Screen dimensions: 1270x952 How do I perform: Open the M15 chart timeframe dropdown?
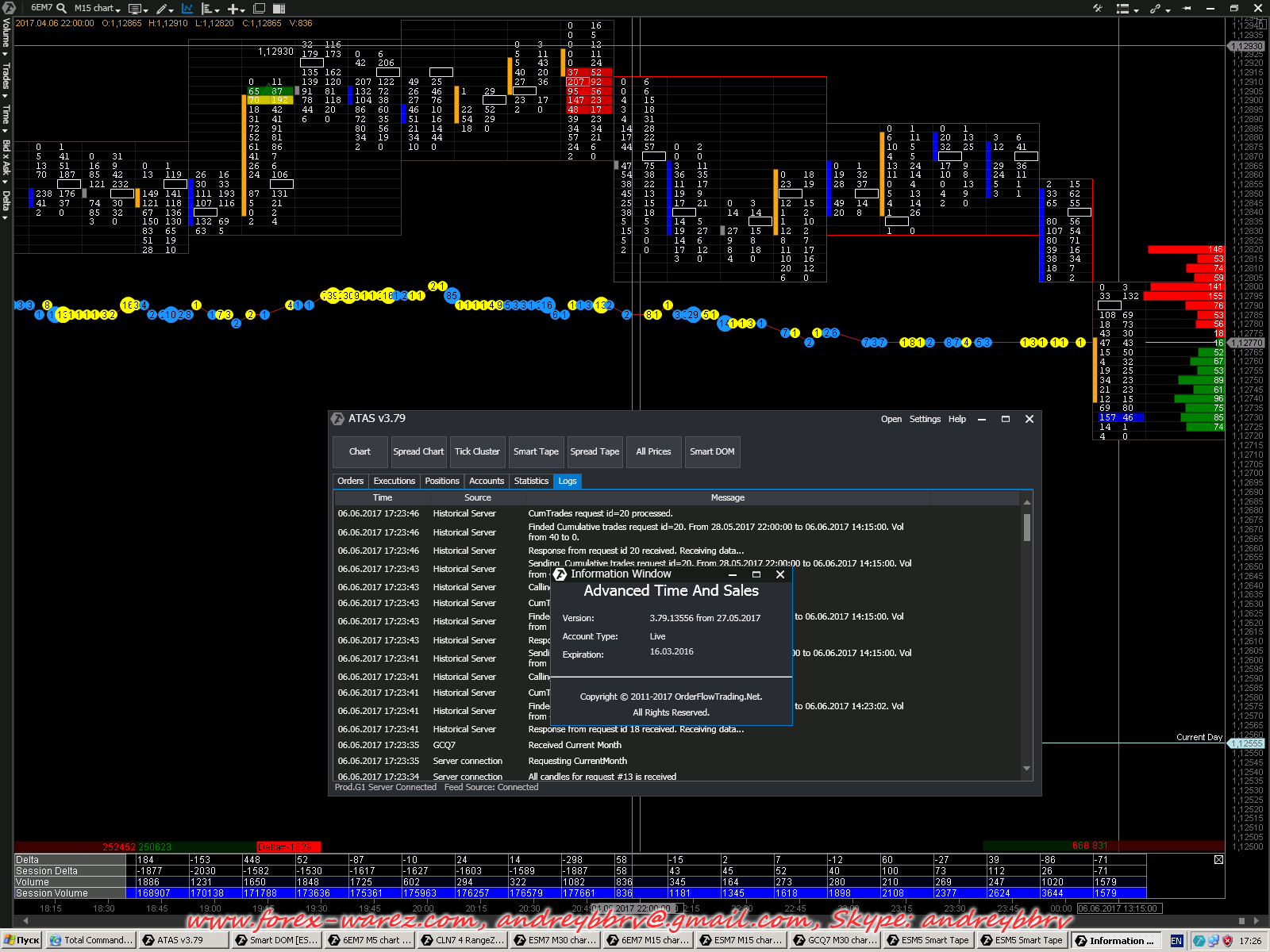coord(97,8)
